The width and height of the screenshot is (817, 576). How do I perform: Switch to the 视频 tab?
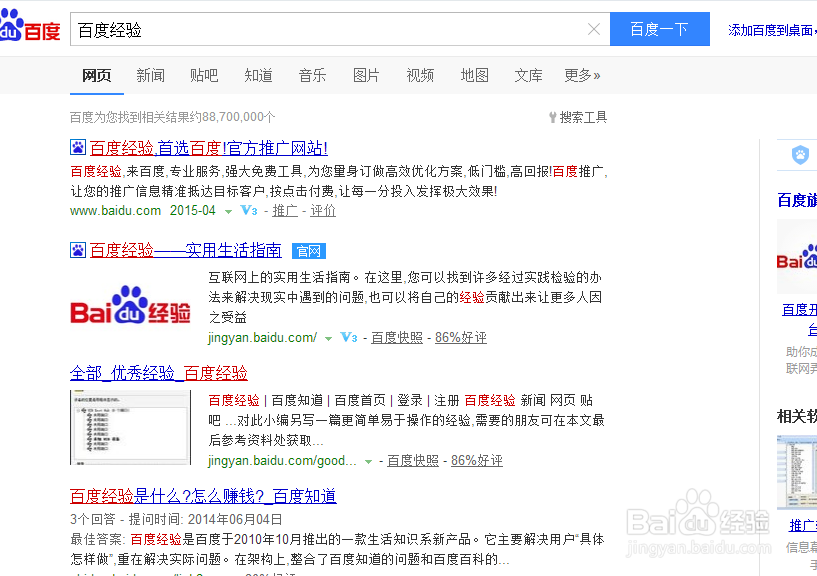(420, 76)
